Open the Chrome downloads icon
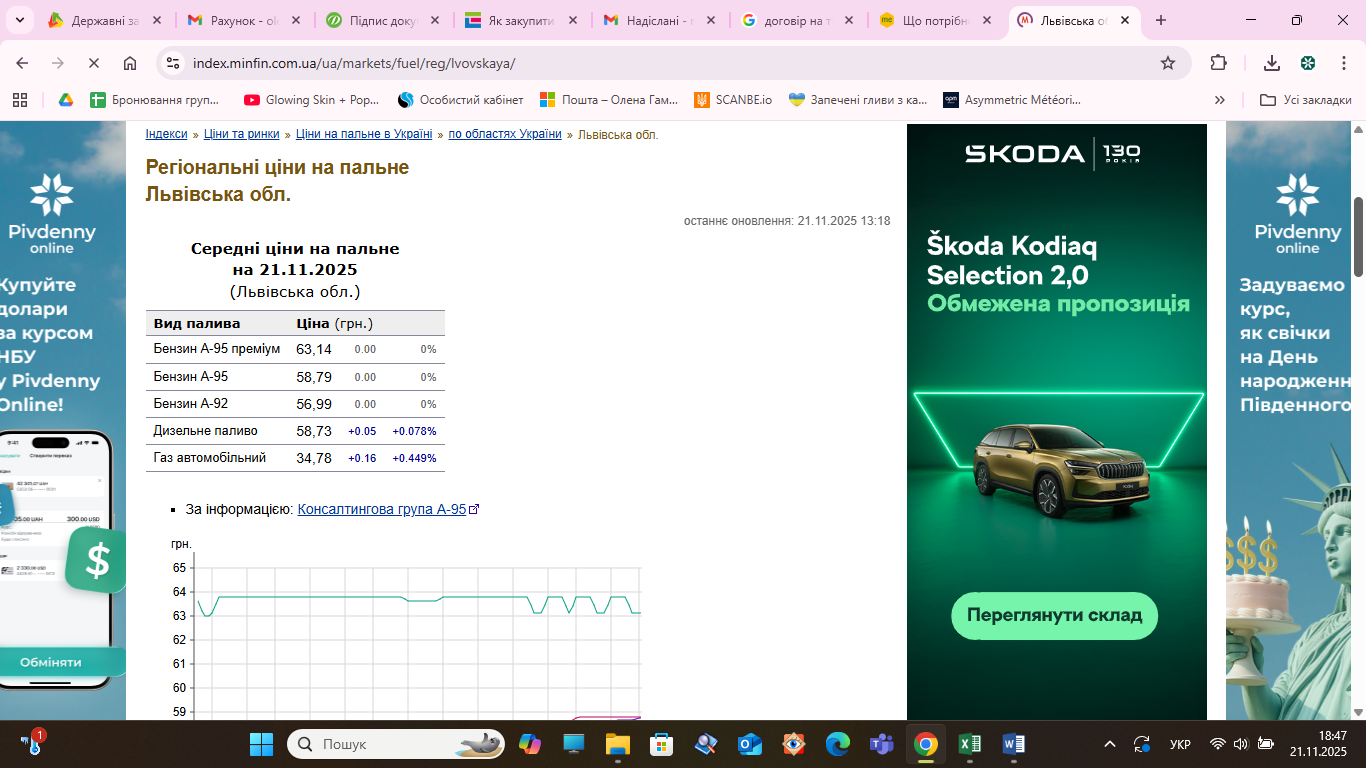 1271,63
